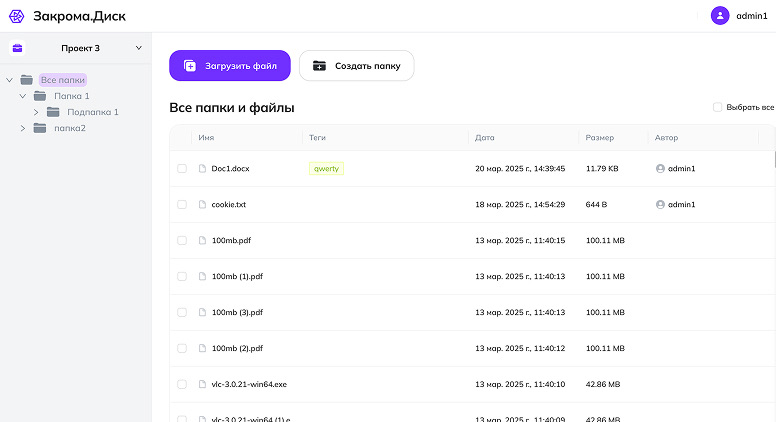Open the admin1 account name
The image size is (776, 422).
coord(752,16)
